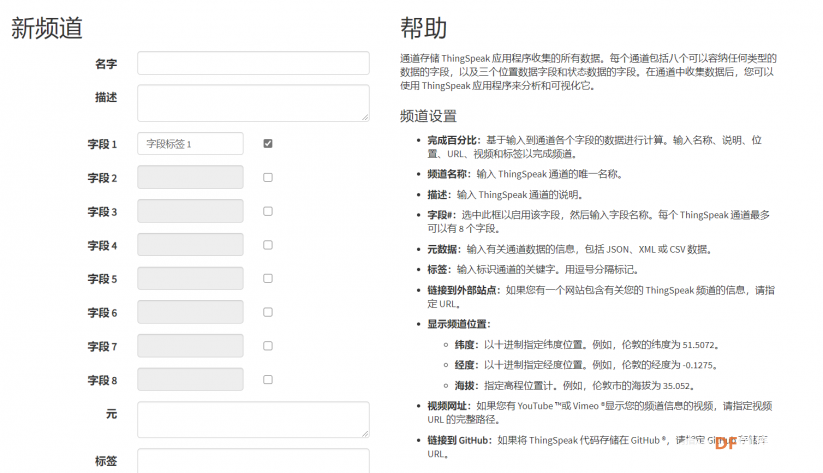Click the 名字 name input field
Screen dimensions: 823x473
pos(253,63)
